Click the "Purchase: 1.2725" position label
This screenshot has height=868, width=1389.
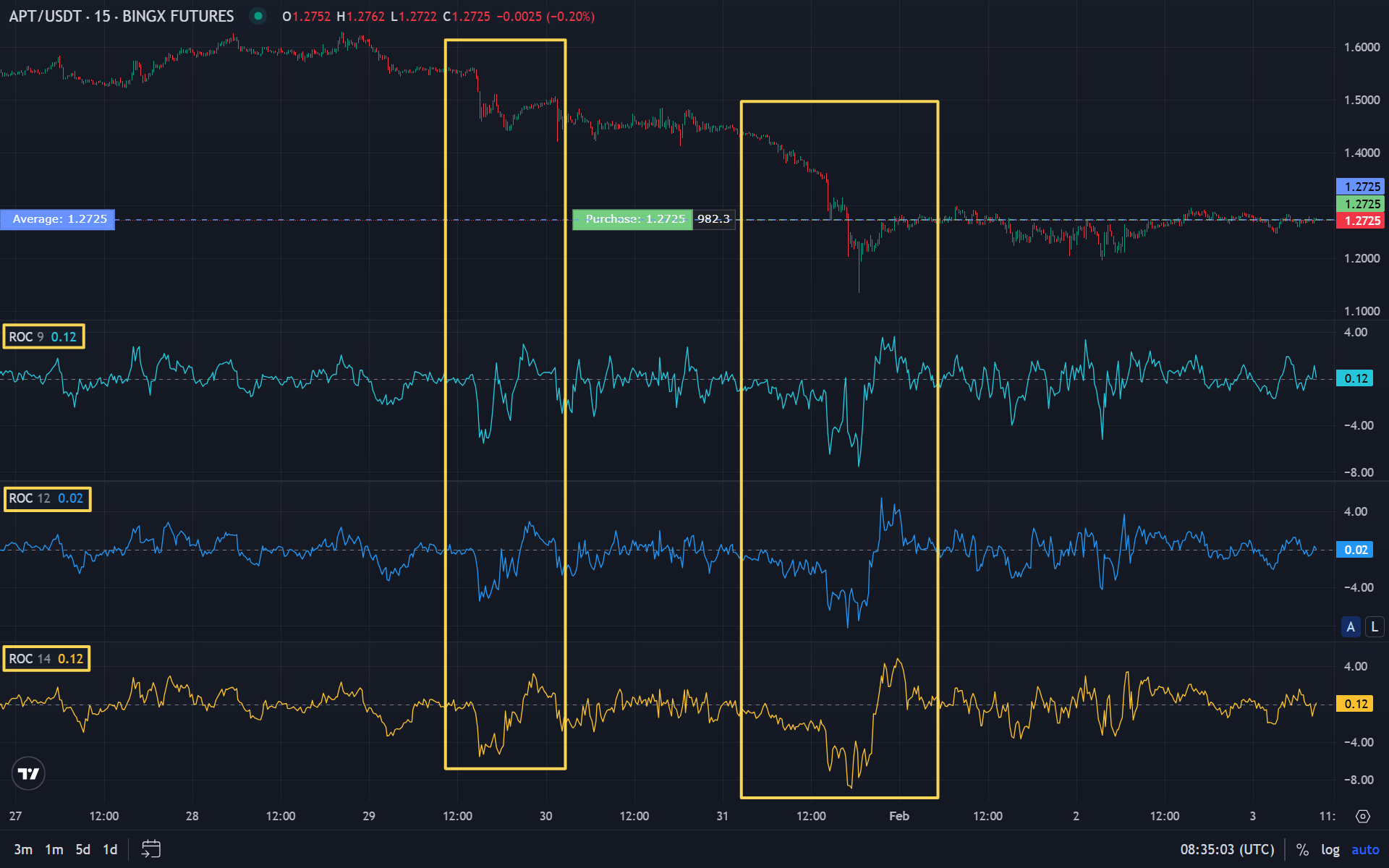tap(632, 219)
